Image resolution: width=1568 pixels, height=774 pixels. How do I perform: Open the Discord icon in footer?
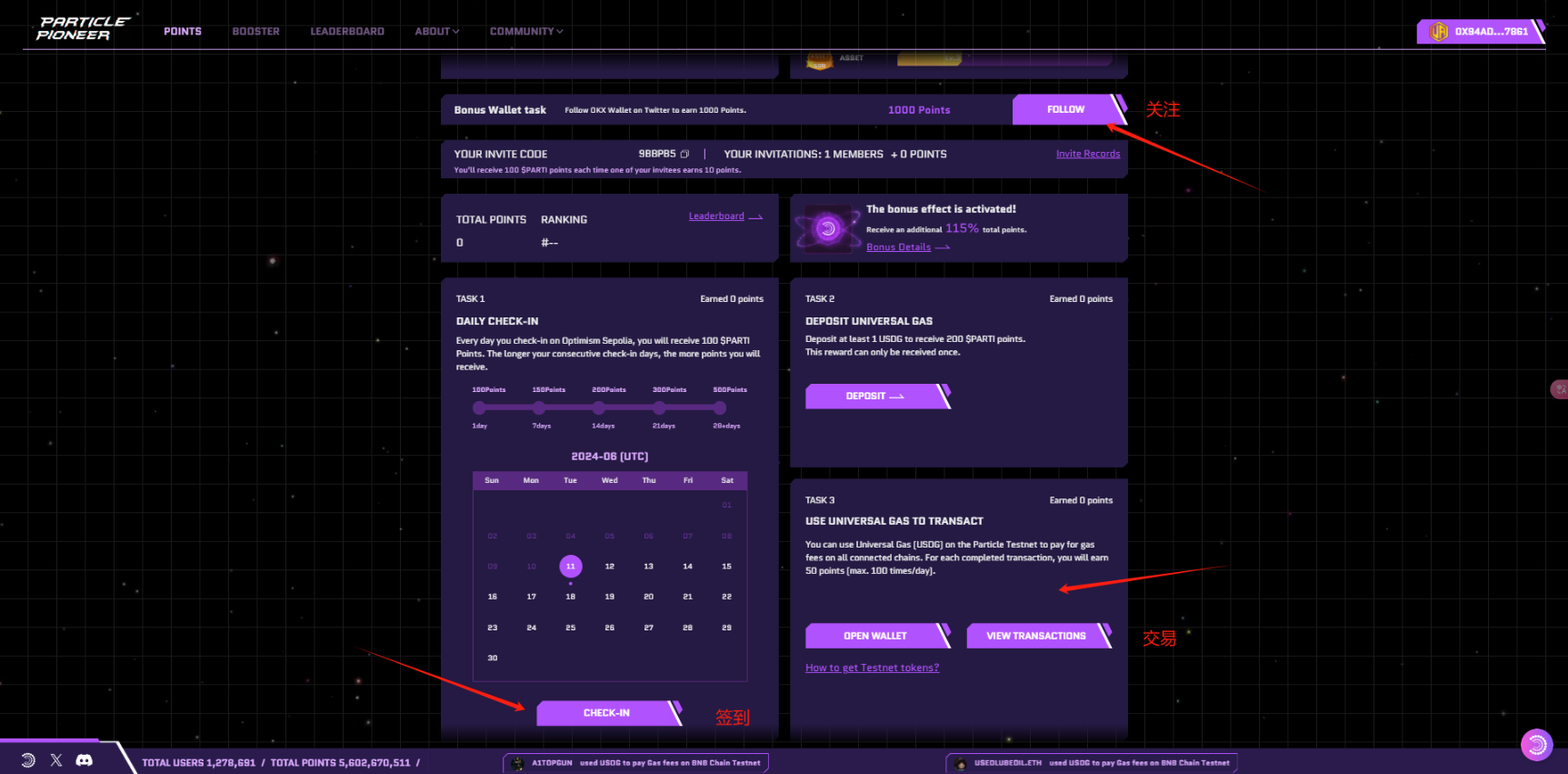tap(85, 760)
